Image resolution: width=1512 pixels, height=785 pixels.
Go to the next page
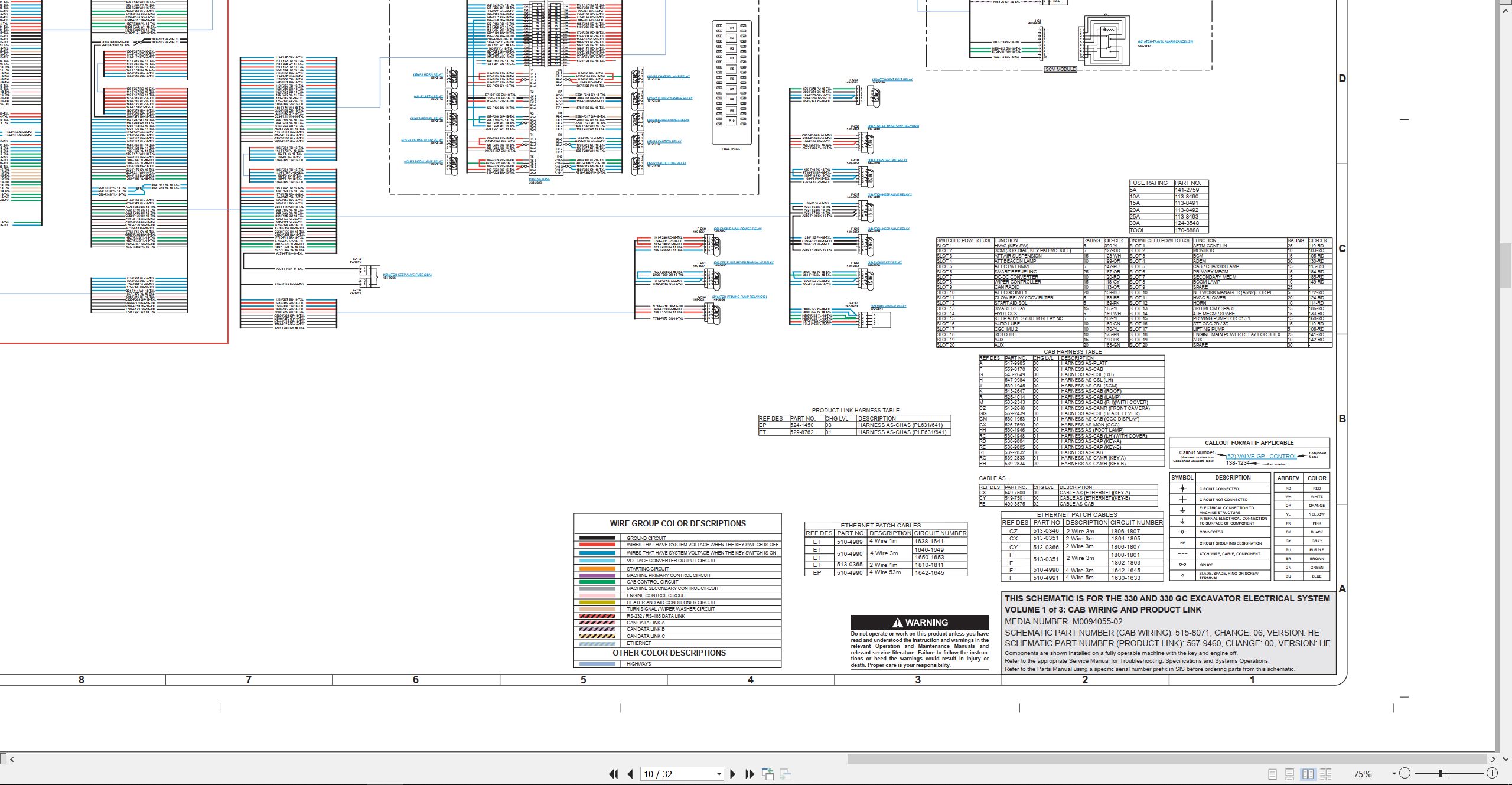coord(732,774)
